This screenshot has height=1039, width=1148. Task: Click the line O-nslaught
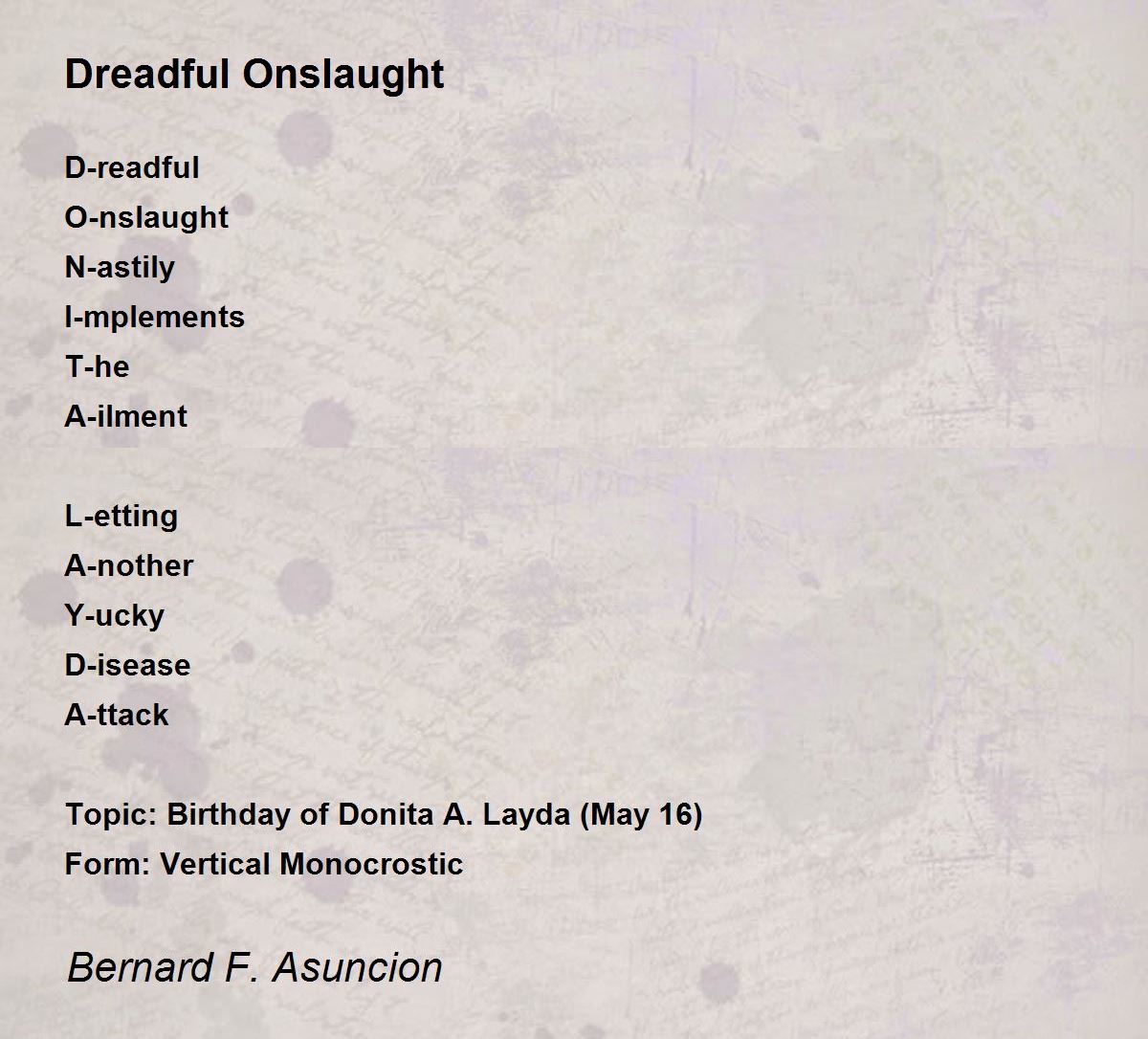146,218
